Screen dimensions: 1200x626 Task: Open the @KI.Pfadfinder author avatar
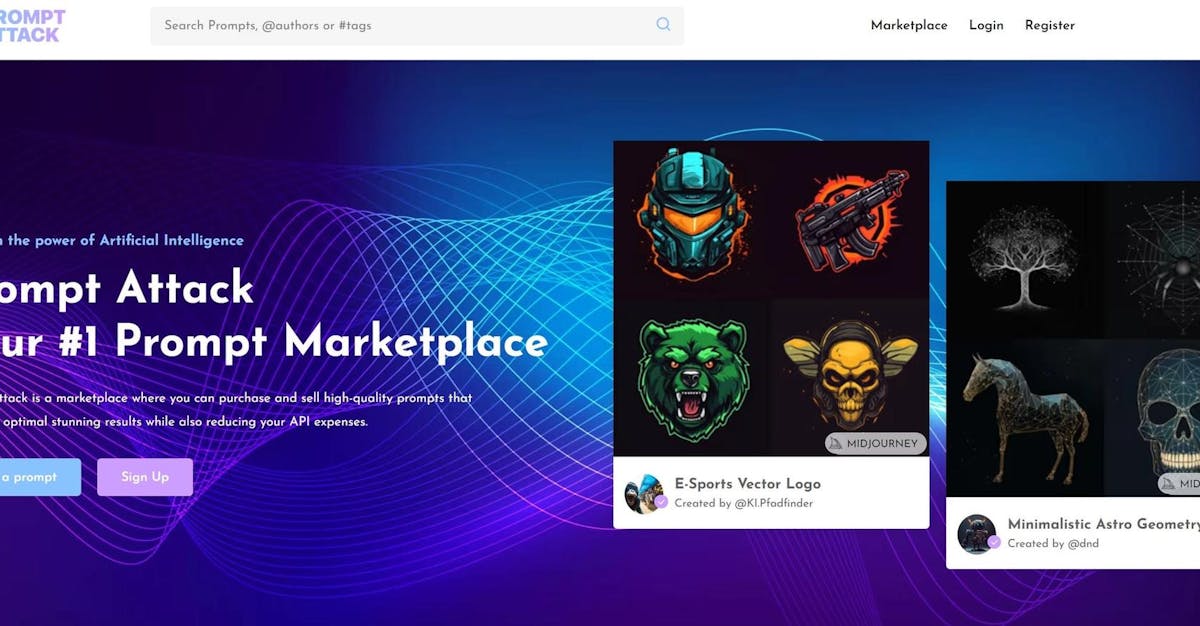[x=645, y=493]
